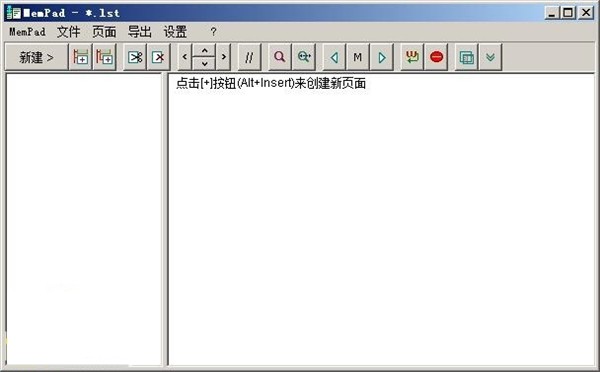The height and width of the screenshot is (372, 600).
Task: Click the right arrow move button
Action: click(x=224, y=57)
